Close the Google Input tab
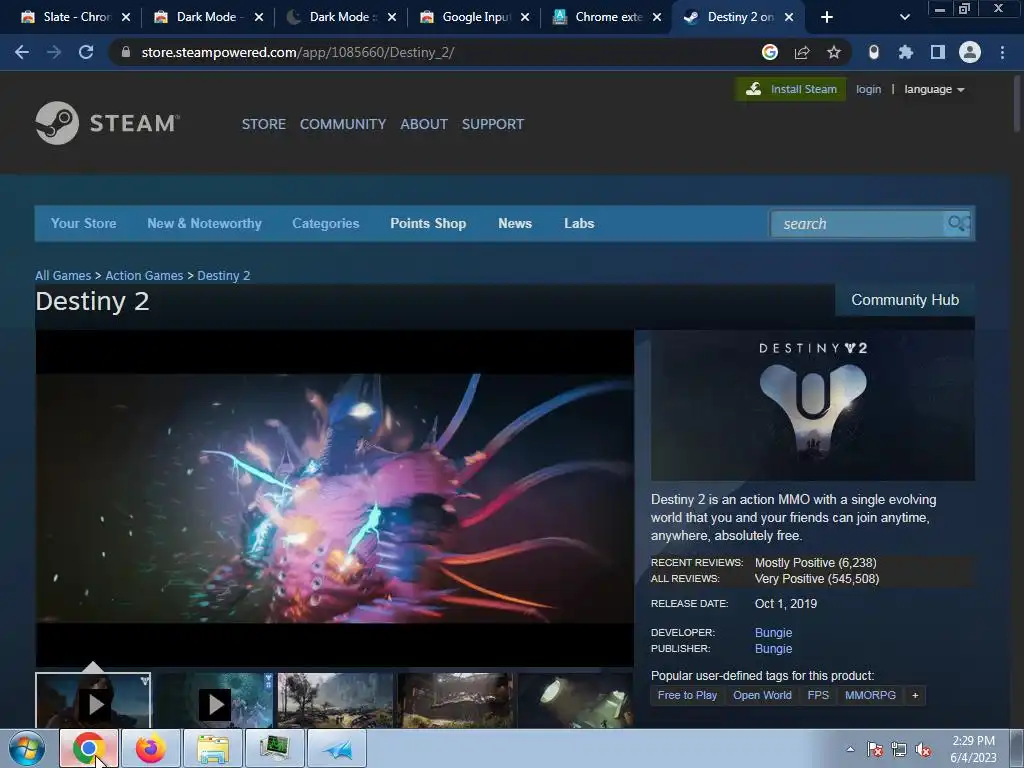The height and width of the screenshot is (768, 1024). point(525,17)
